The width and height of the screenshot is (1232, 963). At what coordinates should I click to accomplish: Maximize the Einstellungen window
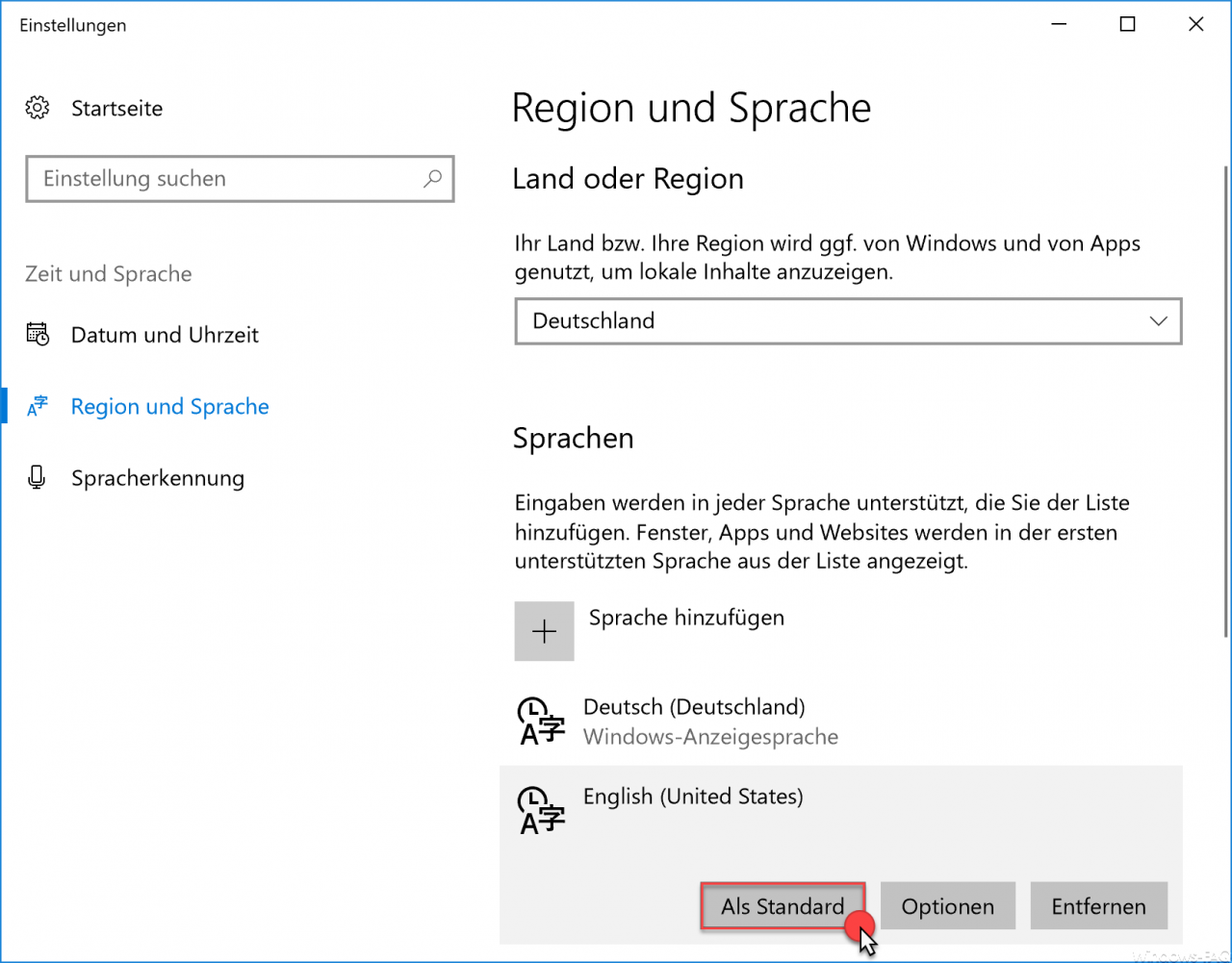point(1127,25)
